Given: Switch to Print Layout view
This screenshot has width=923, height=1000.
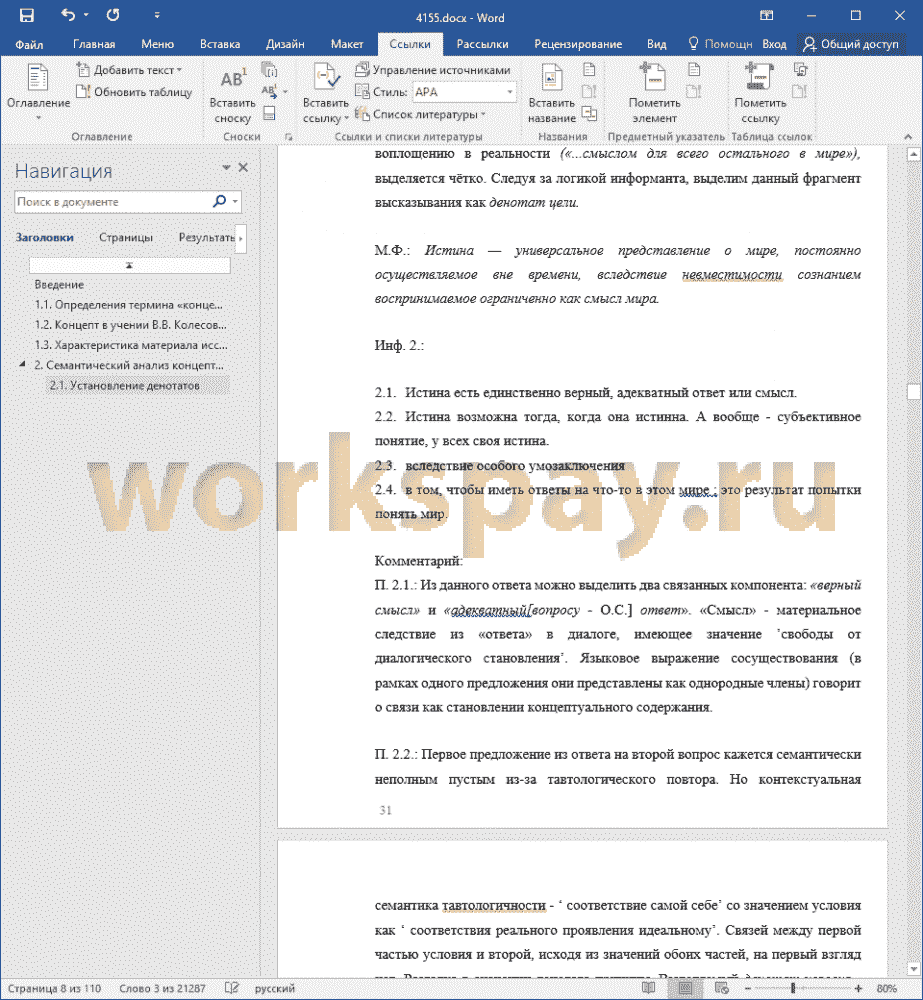Looking at the screenshot, I should coord(685,988).
